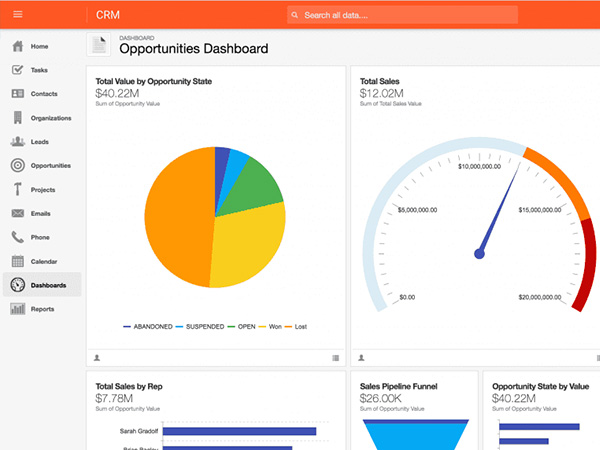Image resolution: width=600 pixels, height=450 pixels.
Task: Click the green OPEN pie slice
Action: click(253, 188)
